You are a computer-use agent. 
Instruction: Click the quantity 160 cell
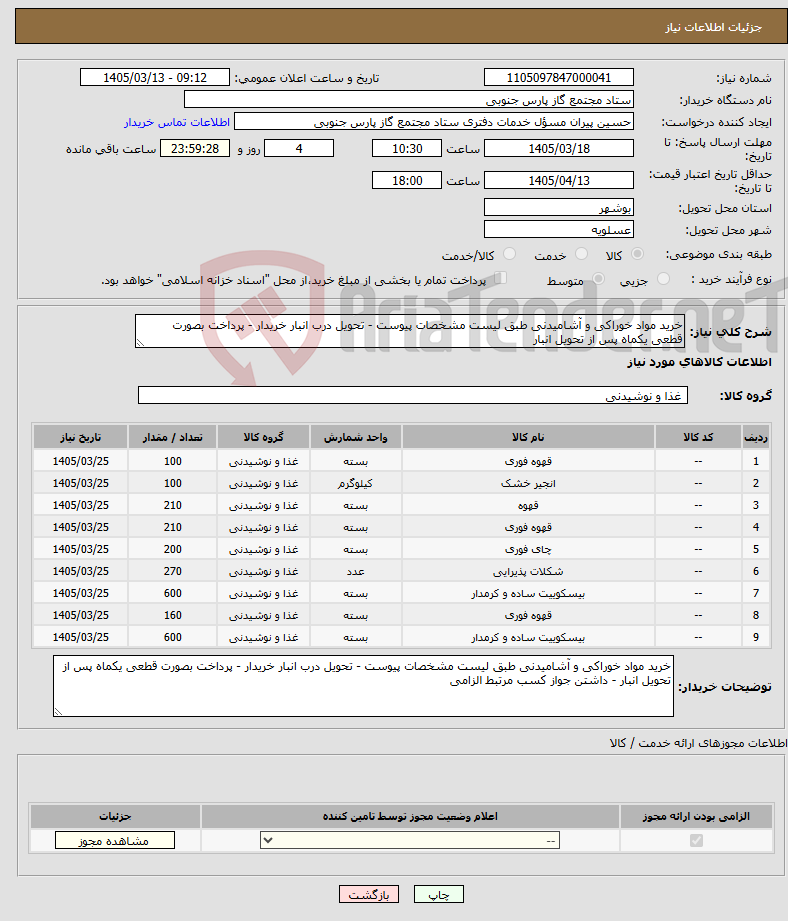[x=173, y=616]
